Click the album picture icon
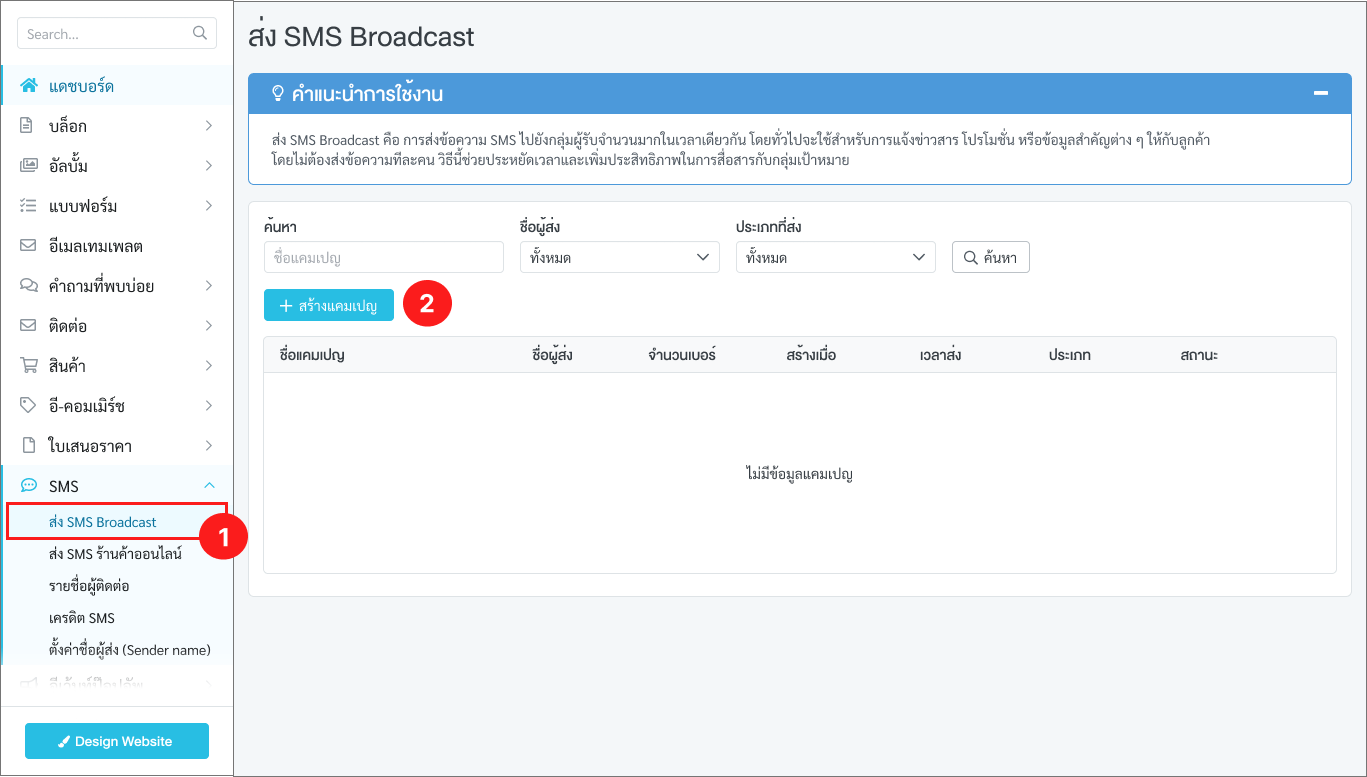The image size is (1367, 777). point(29,166)
